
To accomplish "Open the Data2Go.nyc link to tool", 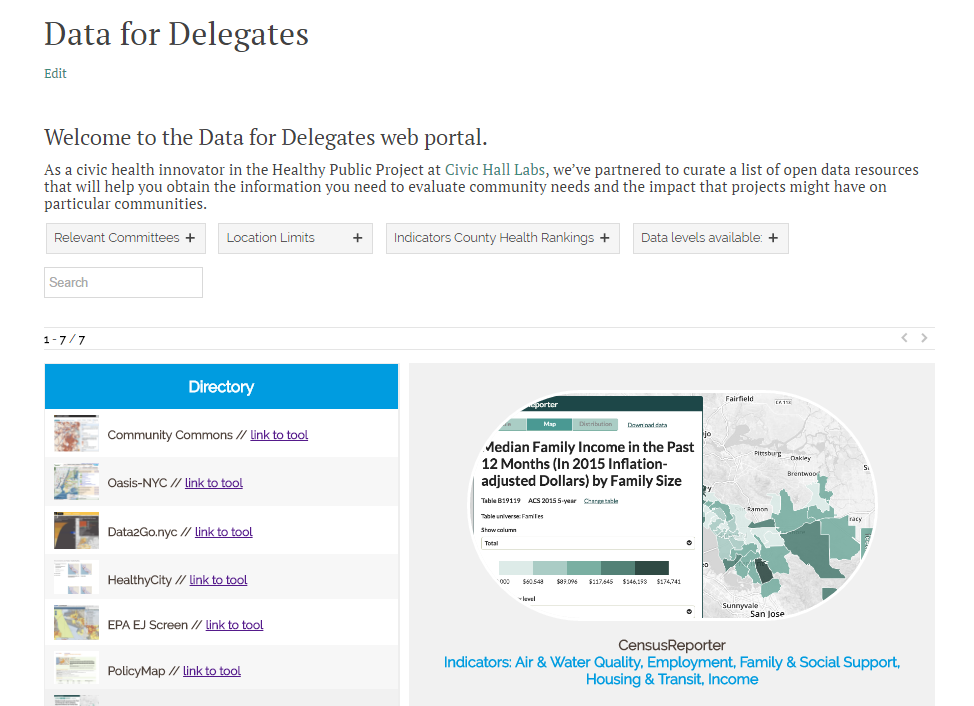I will tap(223, 532).
